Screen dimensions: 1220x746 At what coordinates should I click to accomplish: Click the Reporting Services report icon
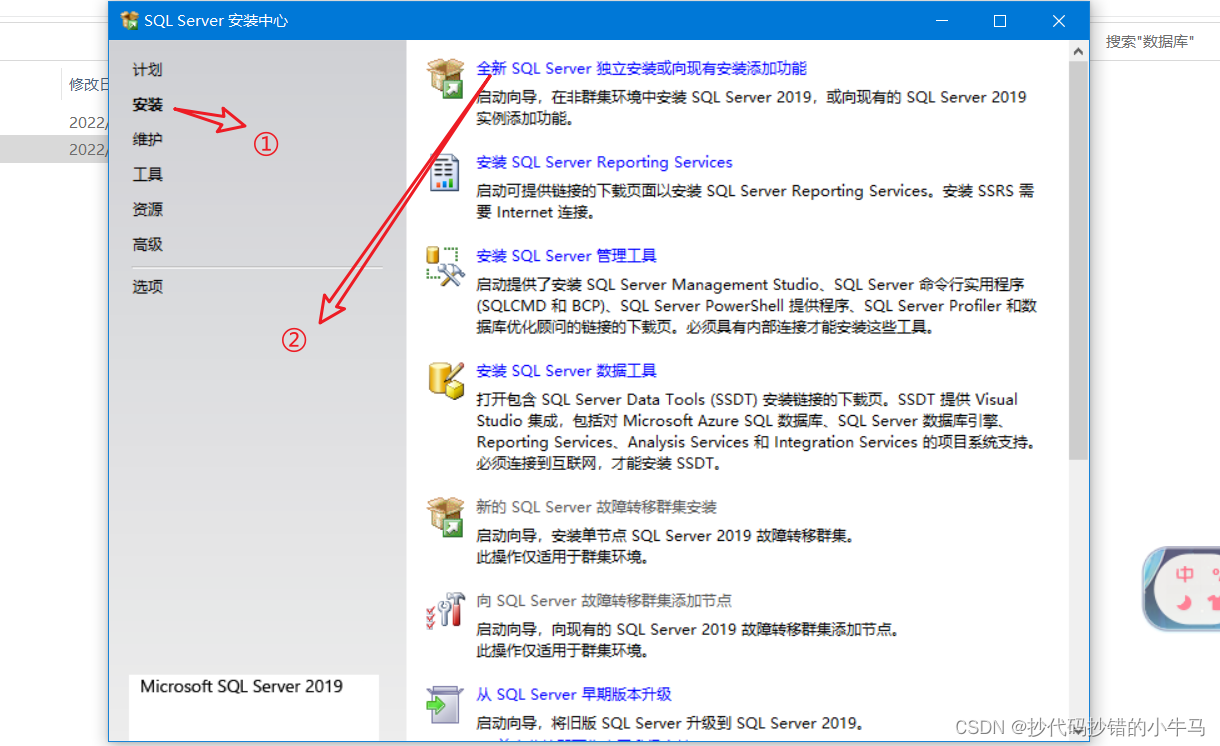pyautogui.click(x=445, y=171)
